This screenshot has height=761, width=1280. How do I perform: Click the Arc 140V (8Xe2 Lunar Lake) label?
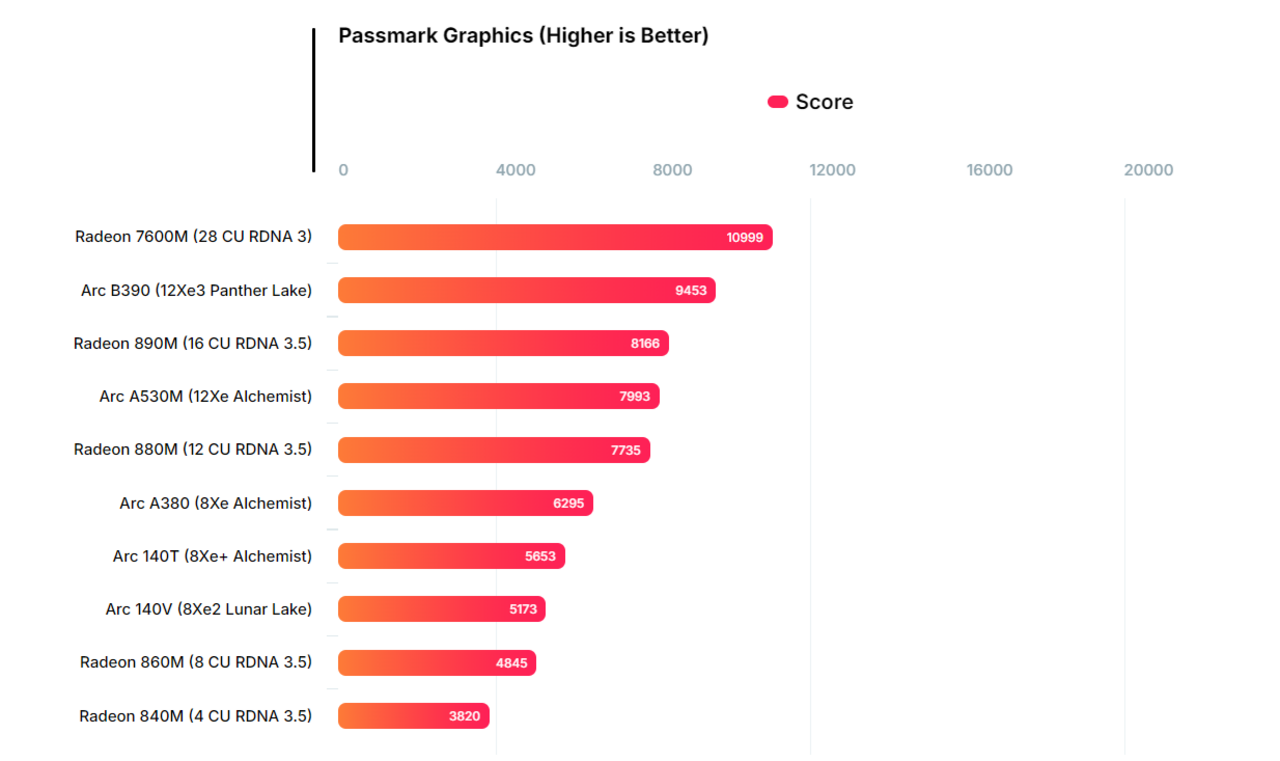tap(208, 609)
